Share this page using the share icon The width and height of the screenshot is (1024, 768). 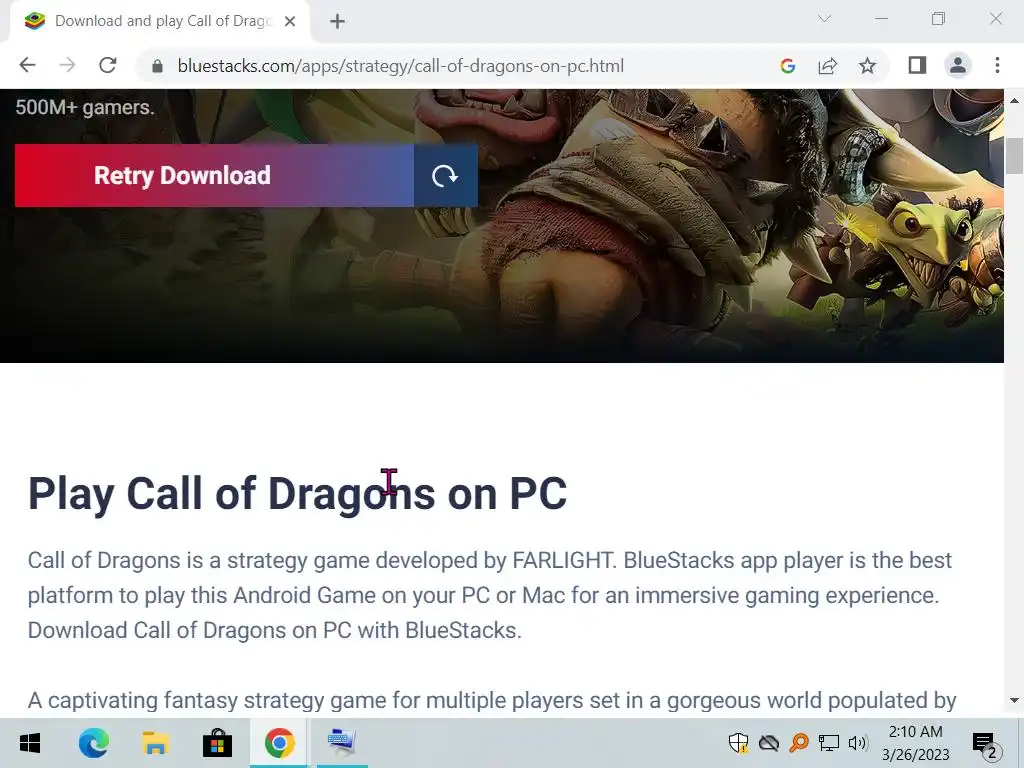tap(827, 65)
